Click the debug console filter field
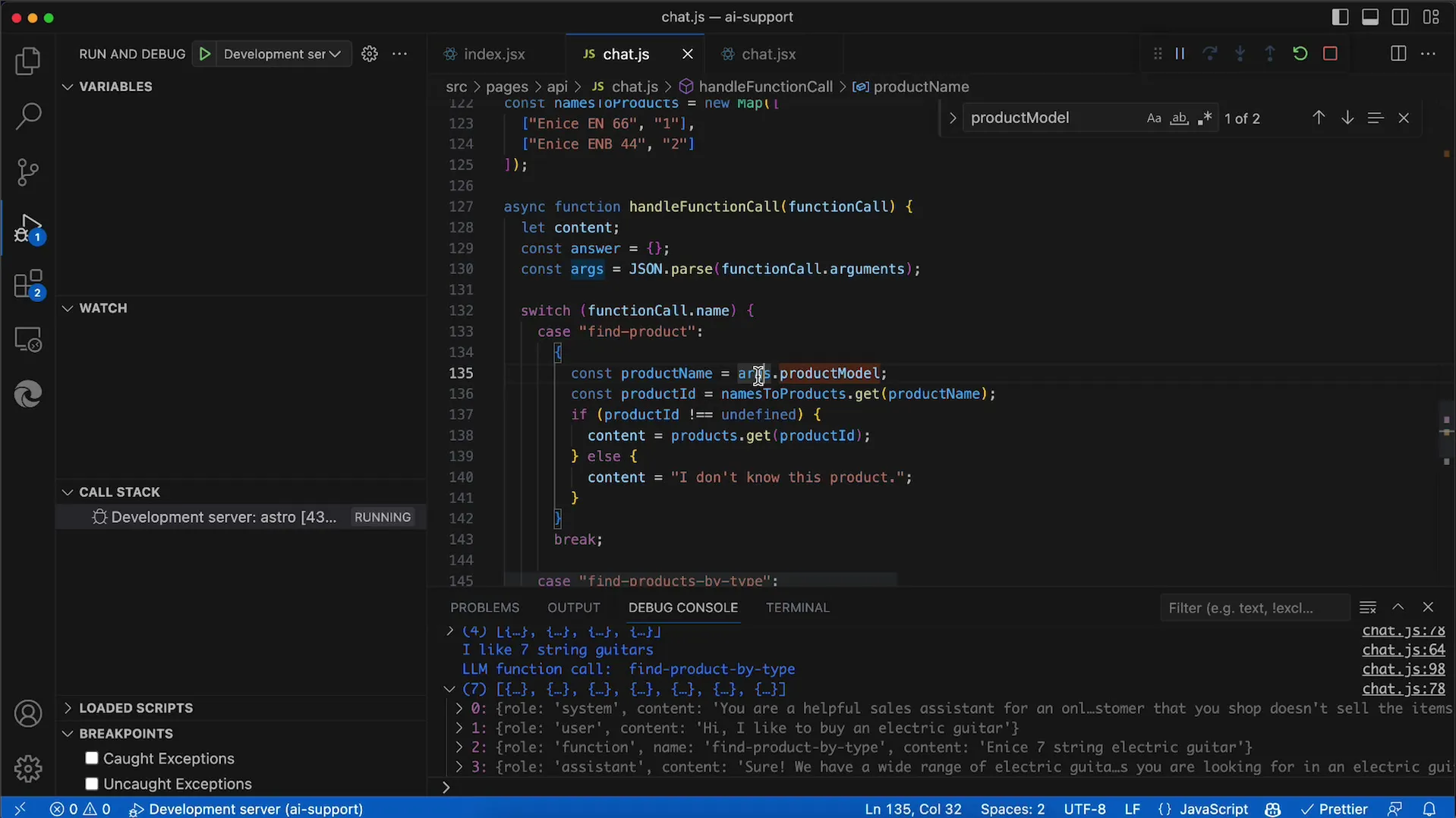Image resolution: width=1456 pixels, height=818 pixels. click(x=1254, y=608)
